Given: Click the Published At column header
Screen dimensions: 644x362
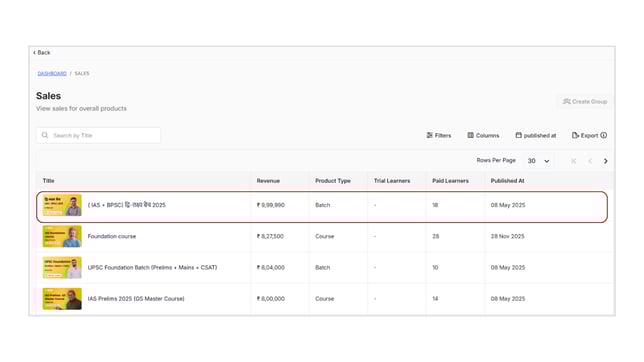Looking at the screenshot, I should pyautogui.click(x=507, y=181).
